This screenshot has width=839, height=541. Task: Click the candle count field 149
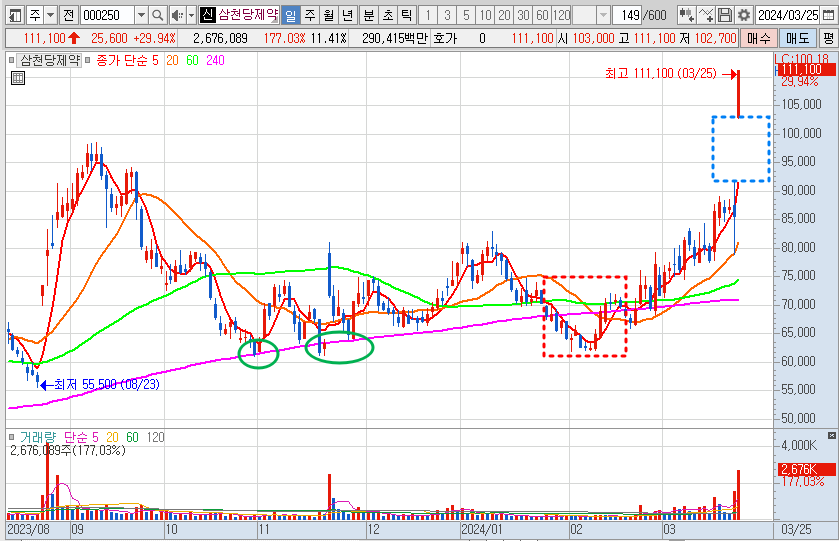[x=627, y=16]
